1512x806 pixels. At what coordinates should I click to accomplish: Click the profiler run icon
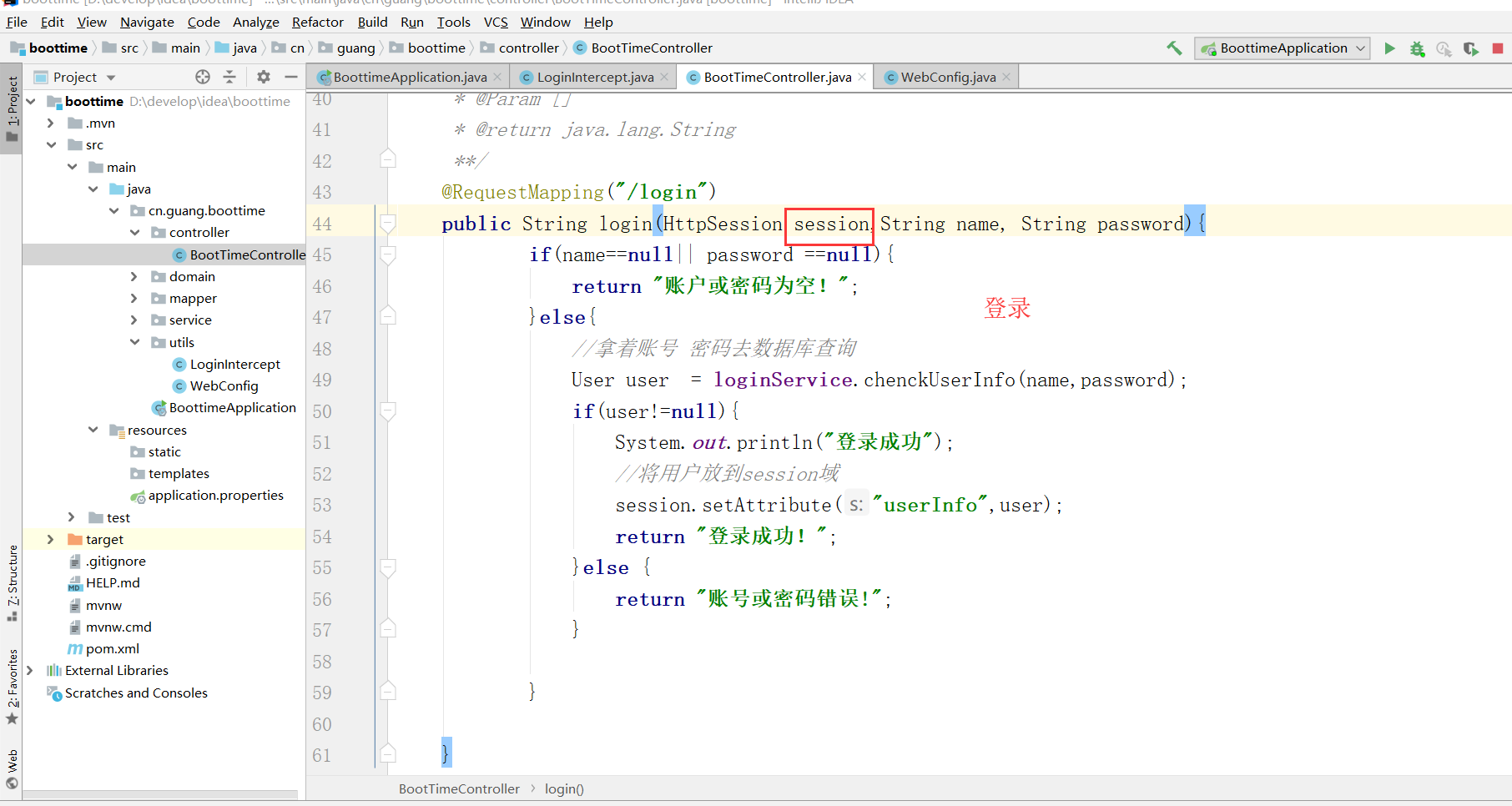pyautogui.click(x=1444, y=48)
